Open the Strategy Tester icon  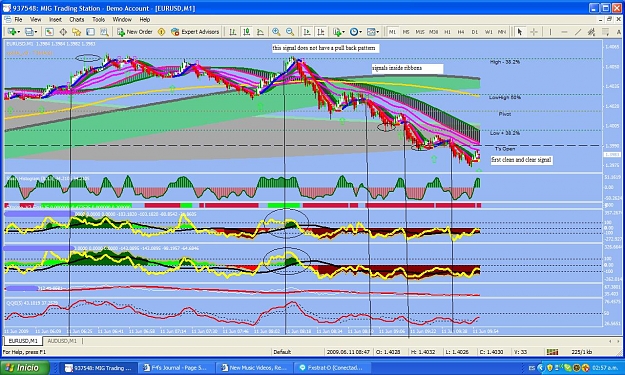click(104, 32)
